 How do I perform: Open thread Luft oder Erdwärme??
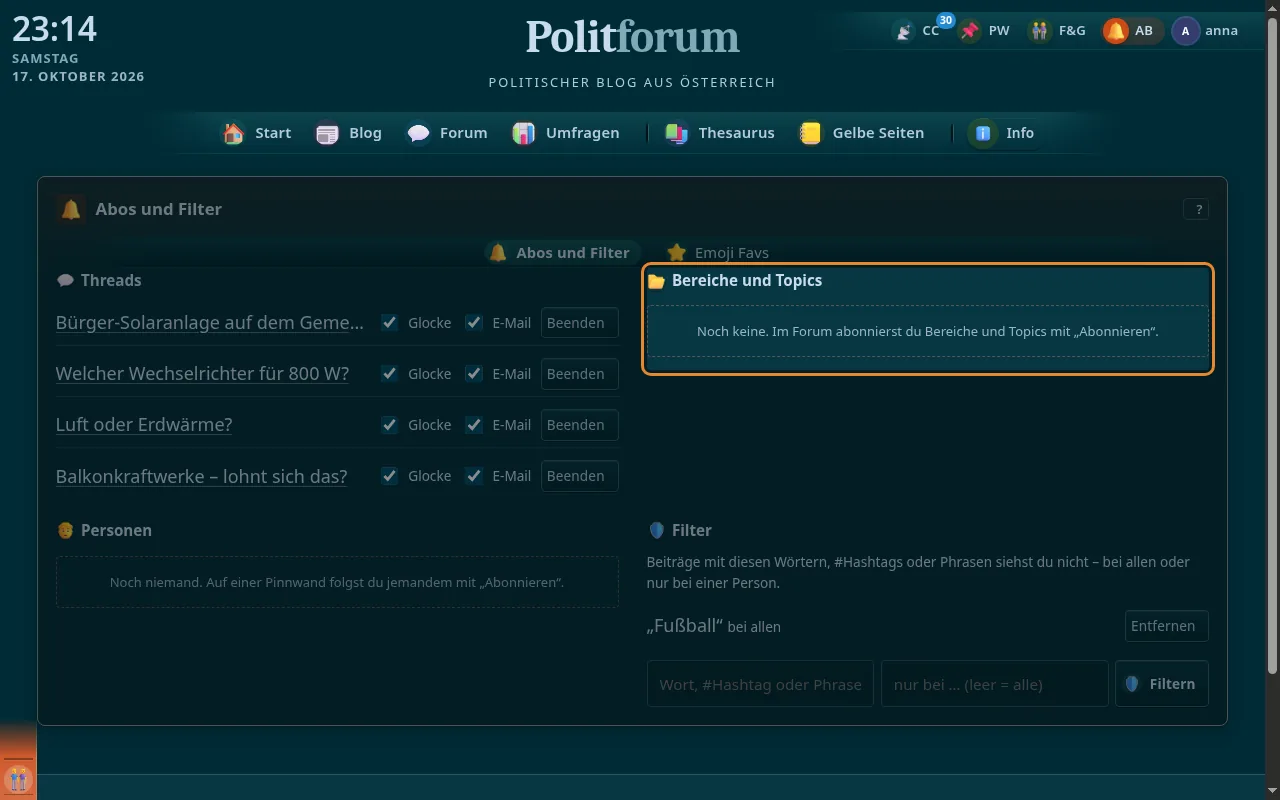click(x=144, y=425)
